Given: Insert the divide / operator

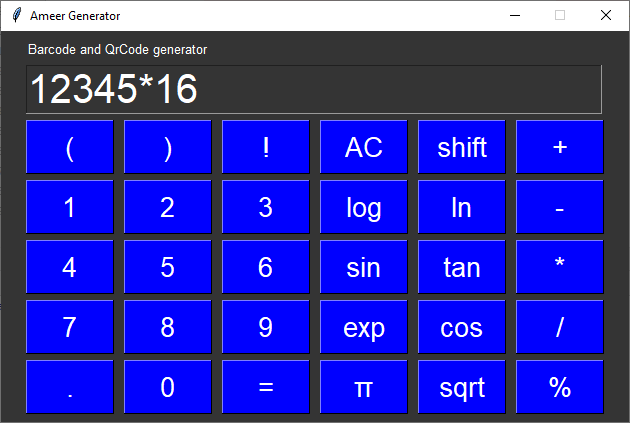Looking at the screenshot, I should click(x=560, y=327).
